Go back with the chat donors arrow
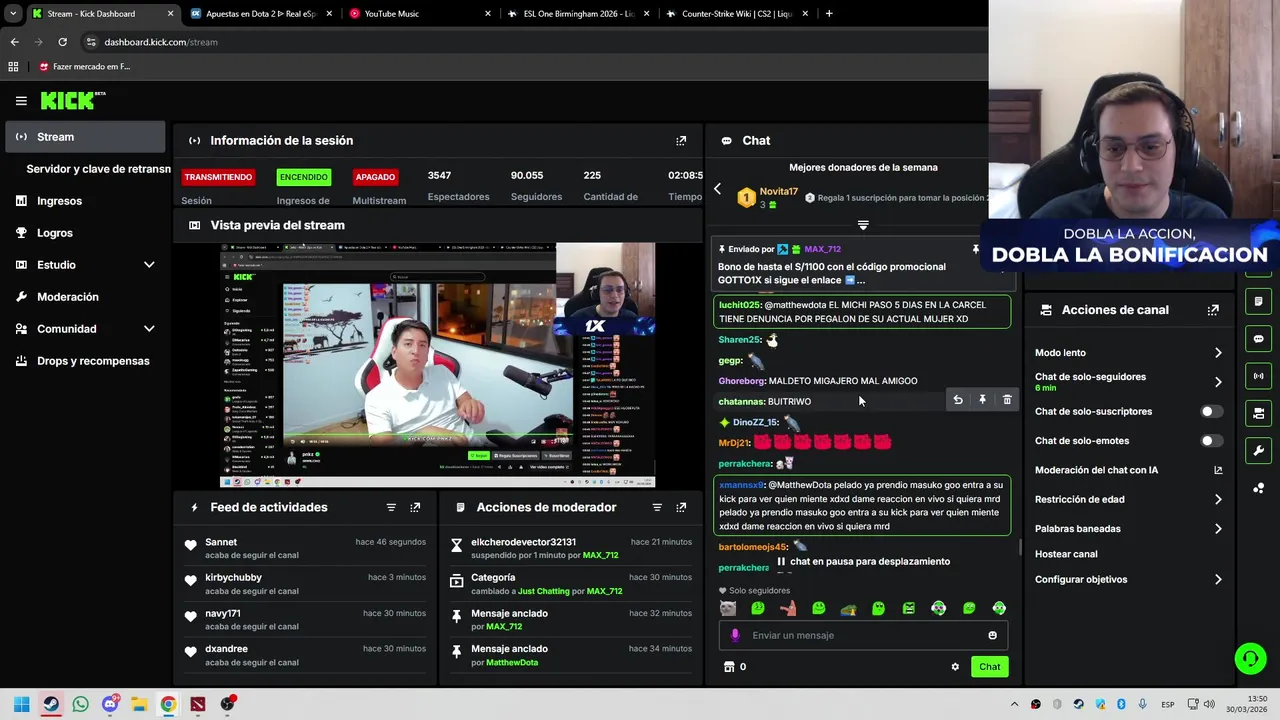 (x=717, y=189)
